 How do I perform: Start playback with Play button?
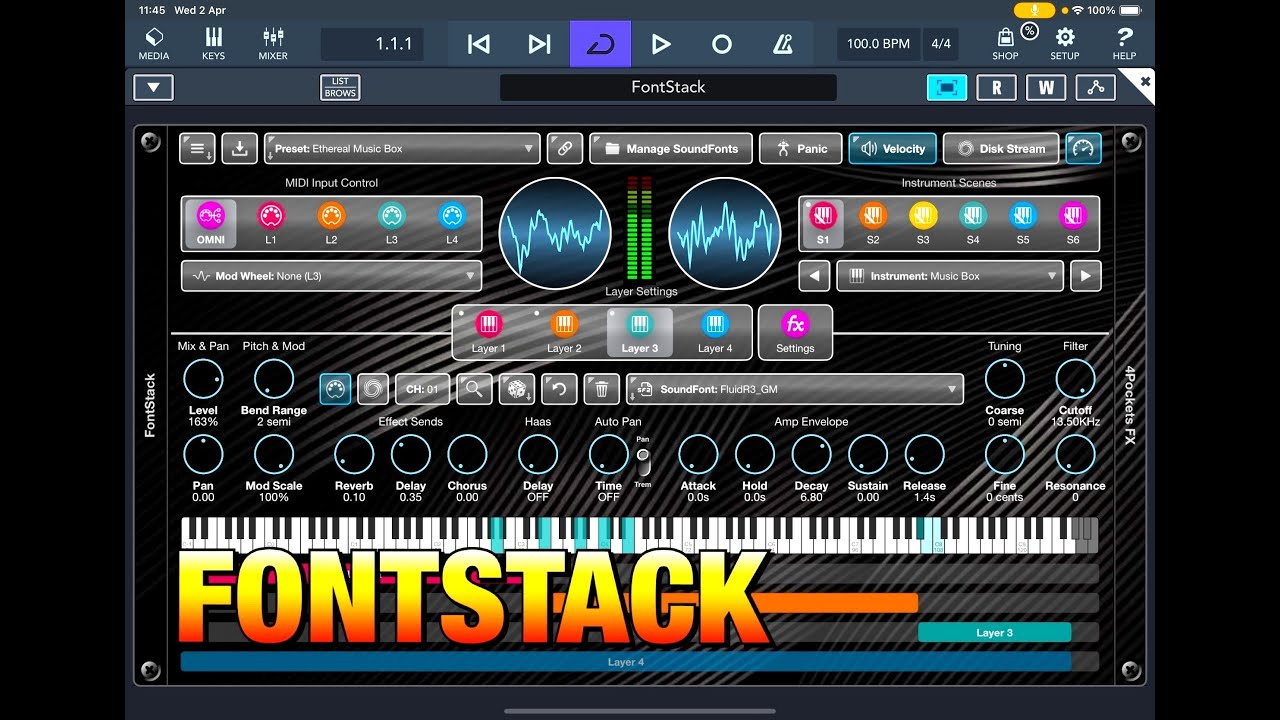661,44
